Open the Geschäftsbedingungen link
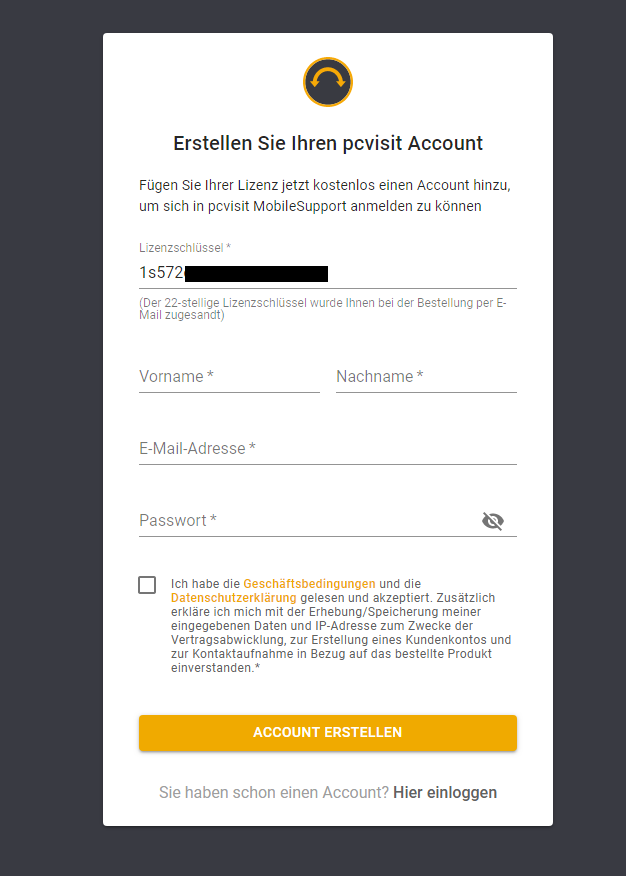The image size is (626, 876). point(309,583)
